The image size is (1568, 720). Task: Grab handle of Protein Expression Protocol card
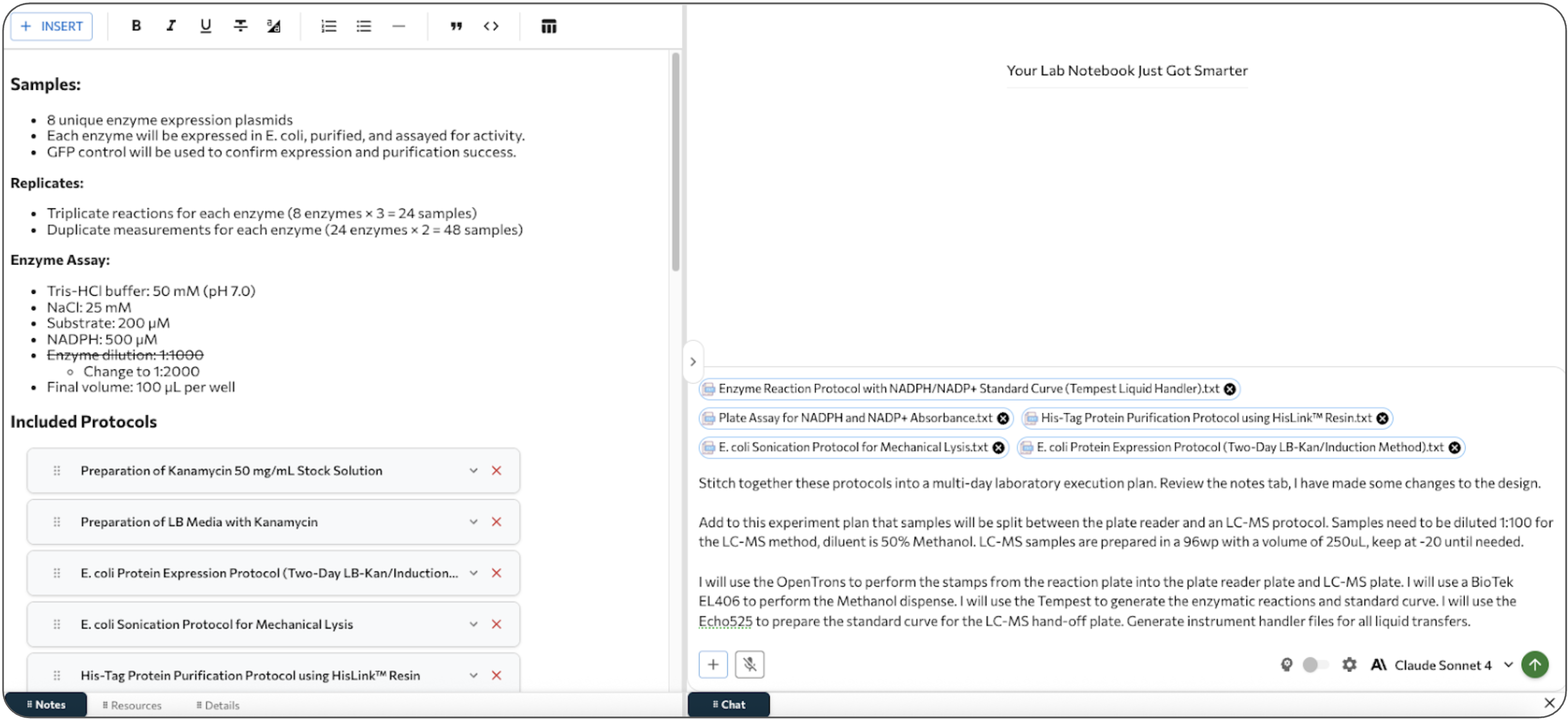pyautogui.click(x=57, y=573)
